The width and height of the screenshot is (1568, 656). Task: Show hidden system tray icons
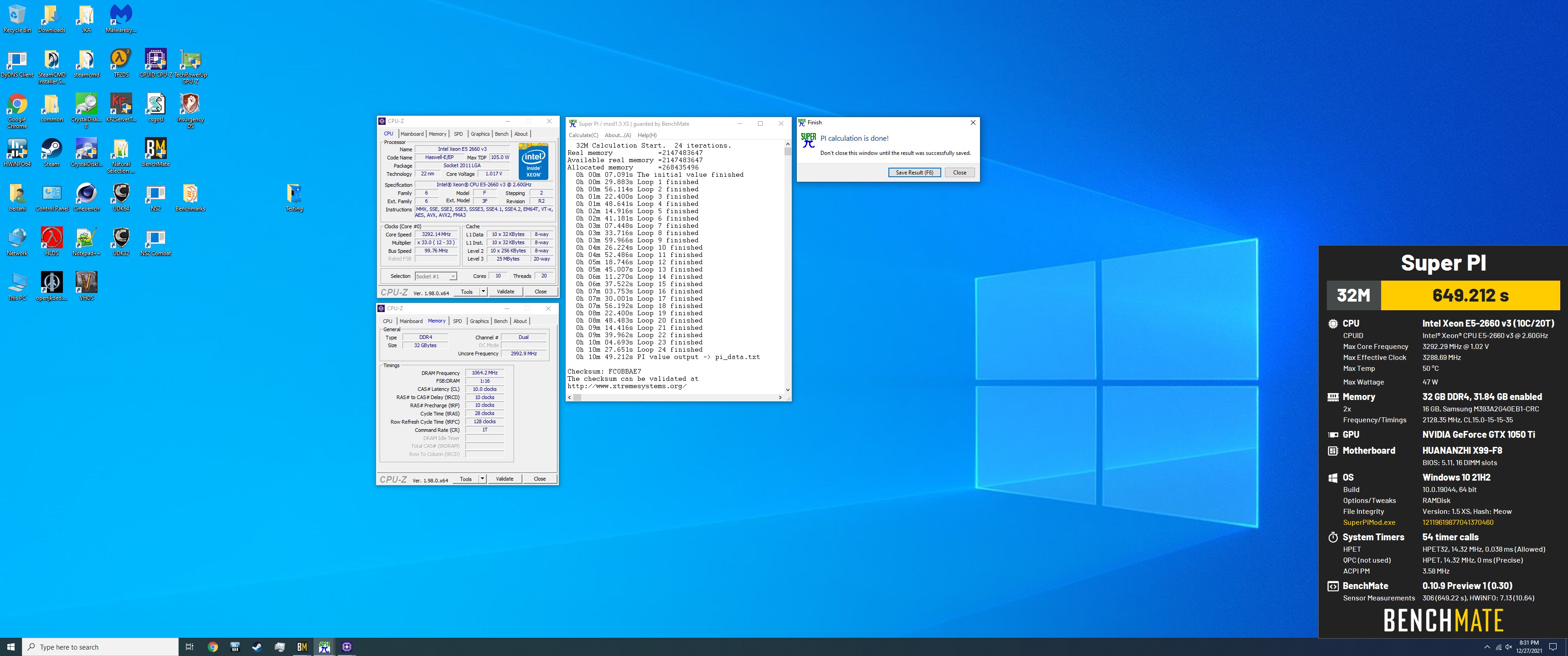pyautogui.click(x=1487, y=647)
